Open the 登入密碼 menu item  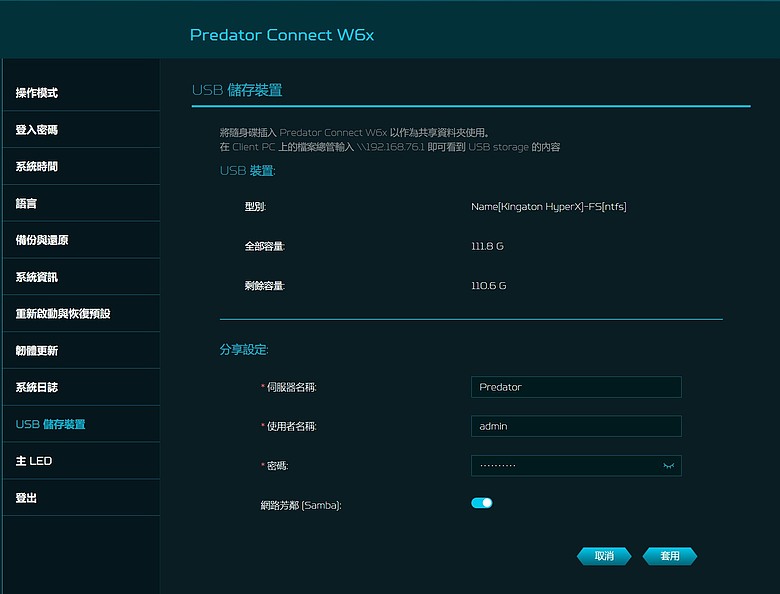point(82,129)
